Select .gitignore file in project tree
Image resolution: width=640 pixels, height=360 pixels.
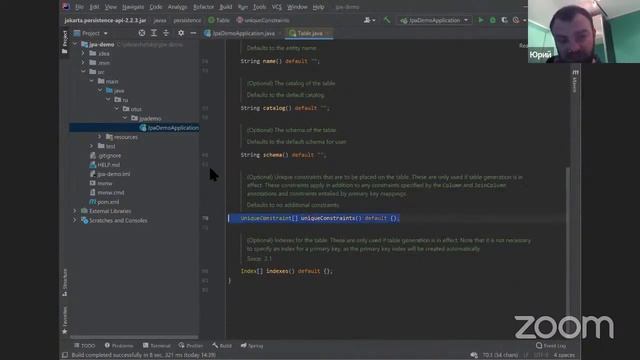click(x=105, y=156)
